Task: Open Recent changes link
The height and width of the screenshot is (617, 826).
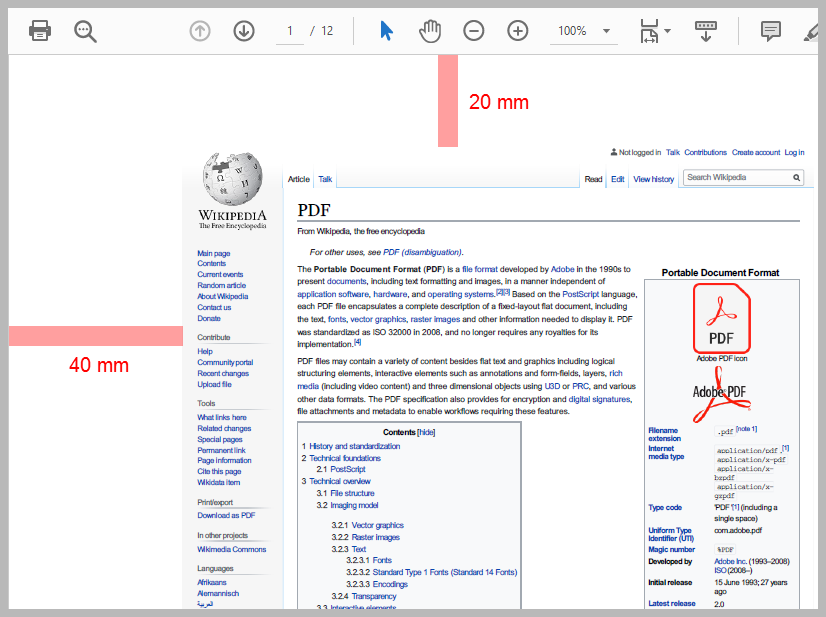Action: (x=223, y=374)
